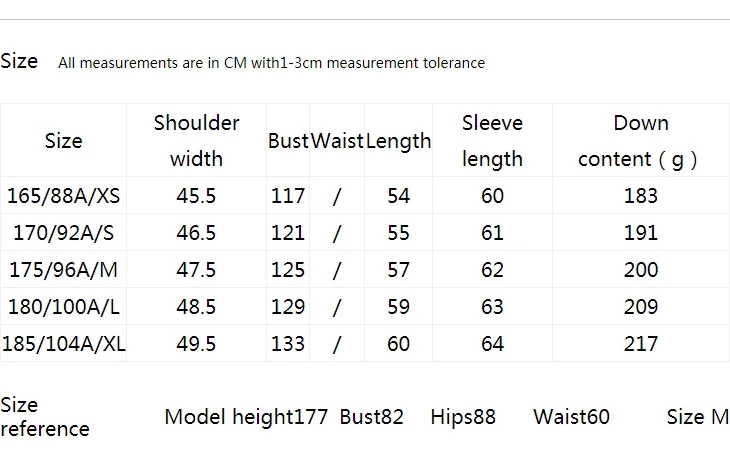Click the 45.5 shoulder width cell

click(x=196, y=196)
